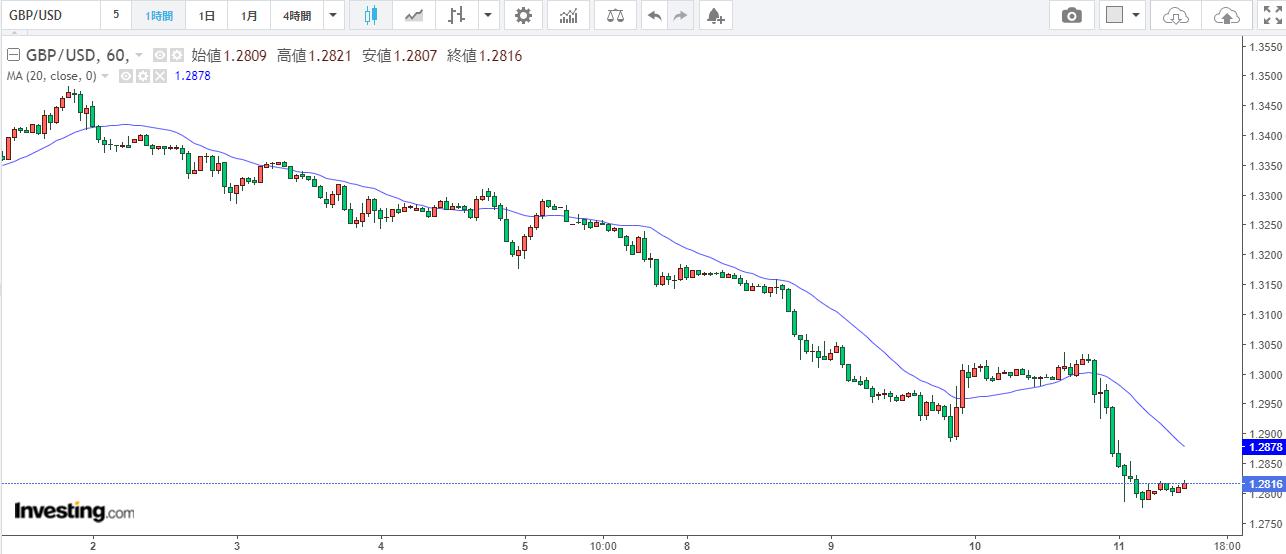Open indicators icon in toolbar
Screen dimensions: 1286x554
pyautogui.click(x=568, y=16)
